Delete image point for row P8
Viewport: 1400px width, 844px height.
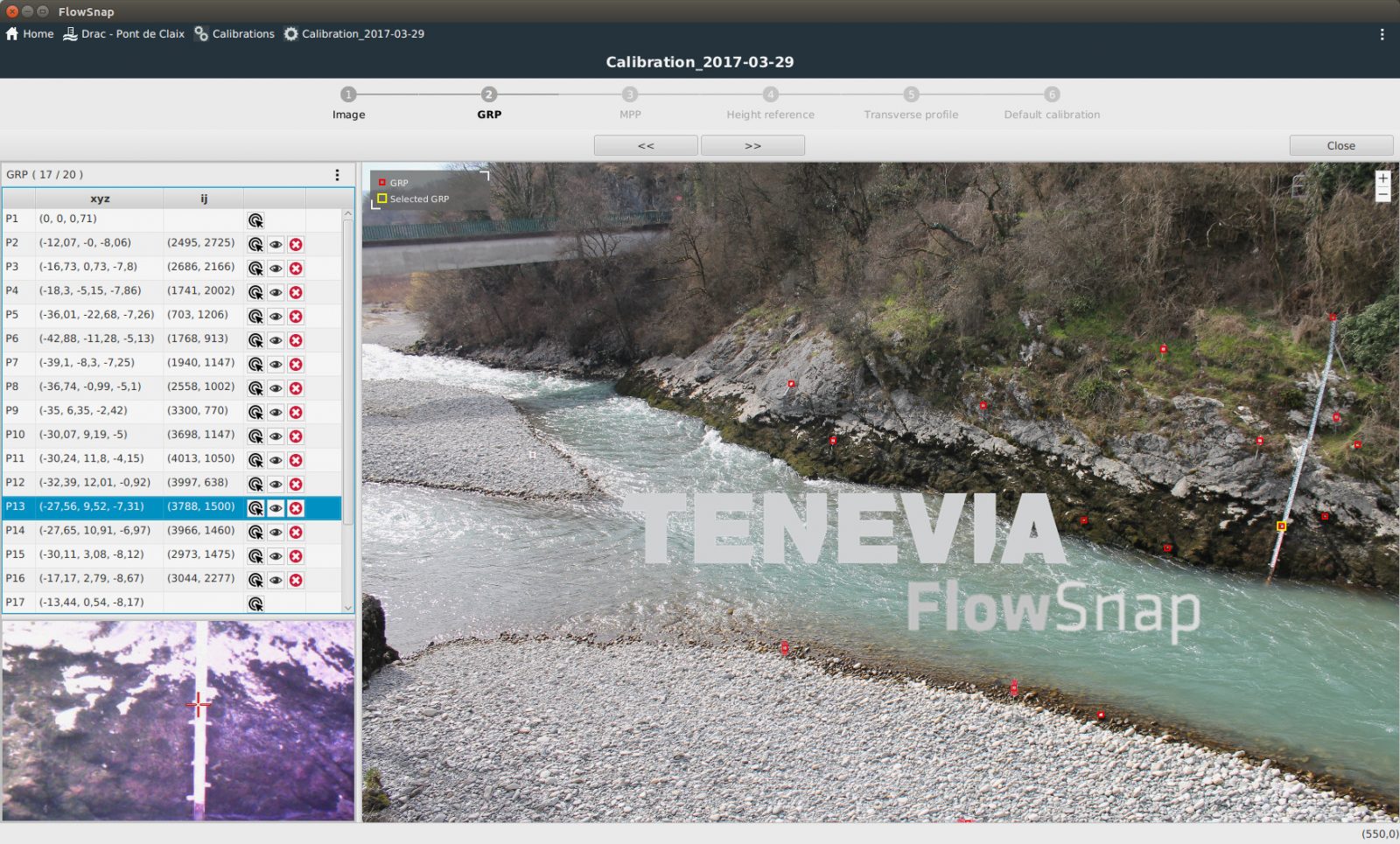(296, 388)
